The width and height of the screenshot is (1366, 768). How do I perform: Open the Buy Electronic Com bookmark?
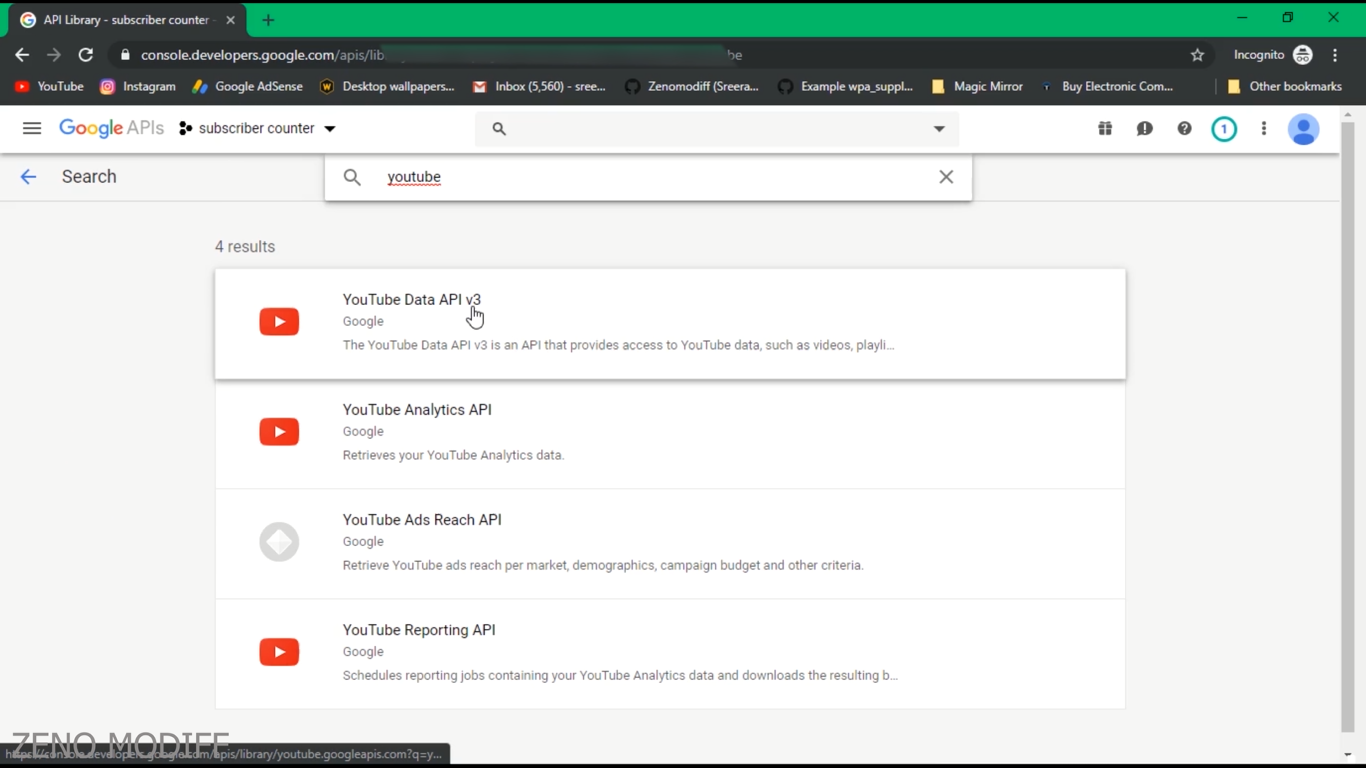pos(1107,87)
